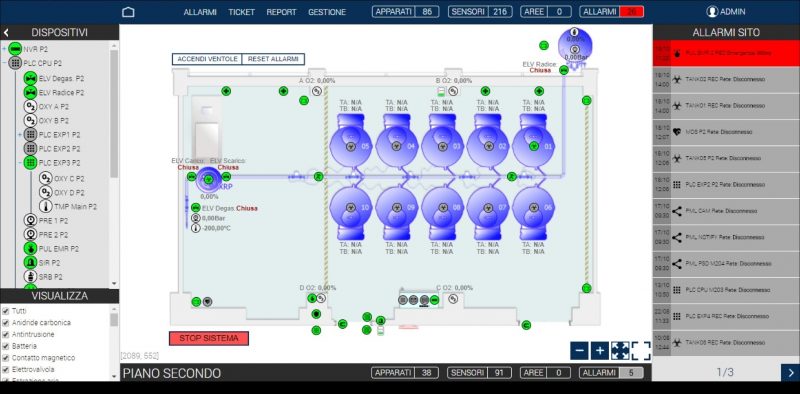Toggle the Batteria checkbox
This screenshot has height=394, width=800.
click(6, 346)
